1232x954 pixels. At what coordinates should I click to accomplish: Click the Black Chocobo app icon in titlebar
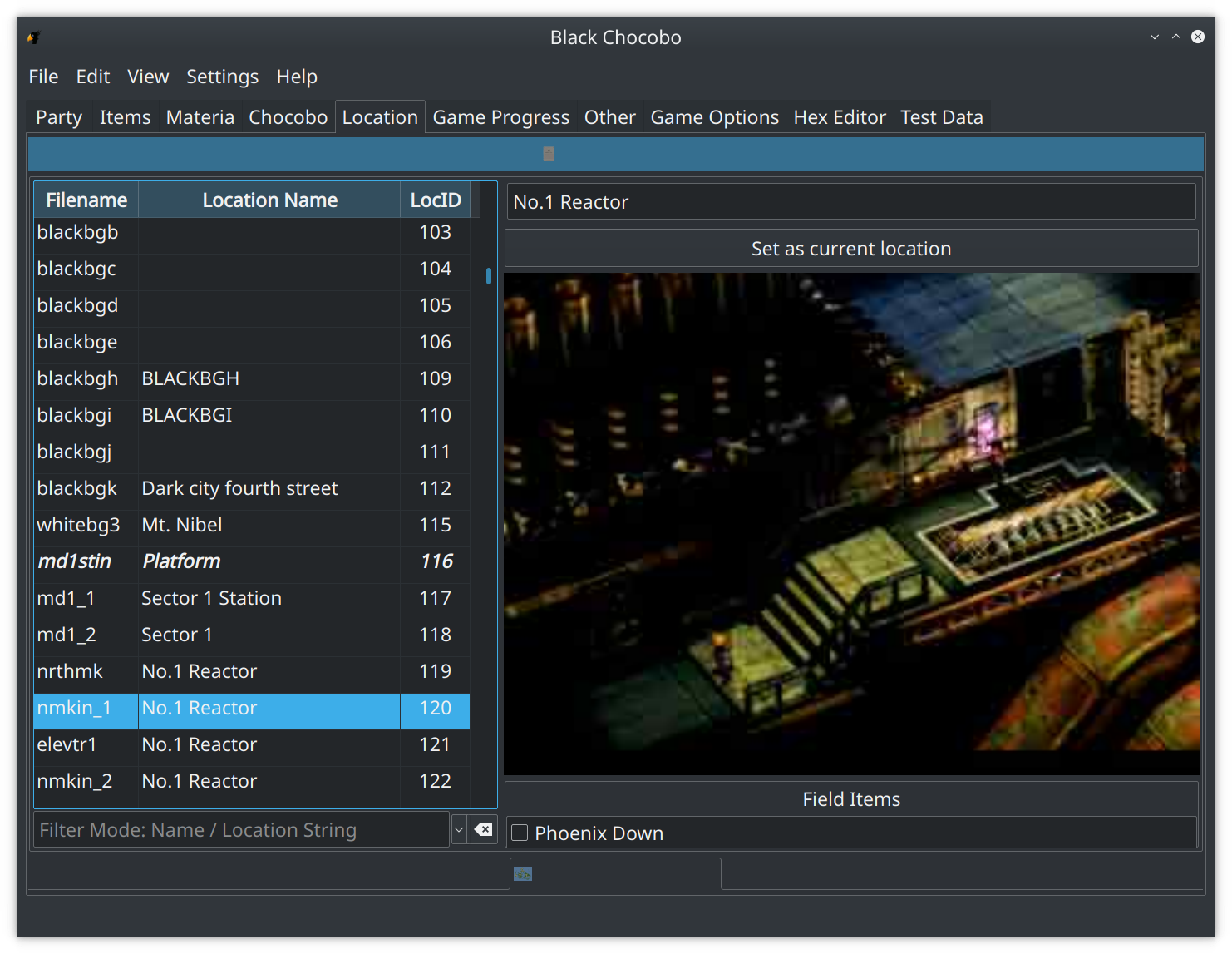(x=34, y=37)
